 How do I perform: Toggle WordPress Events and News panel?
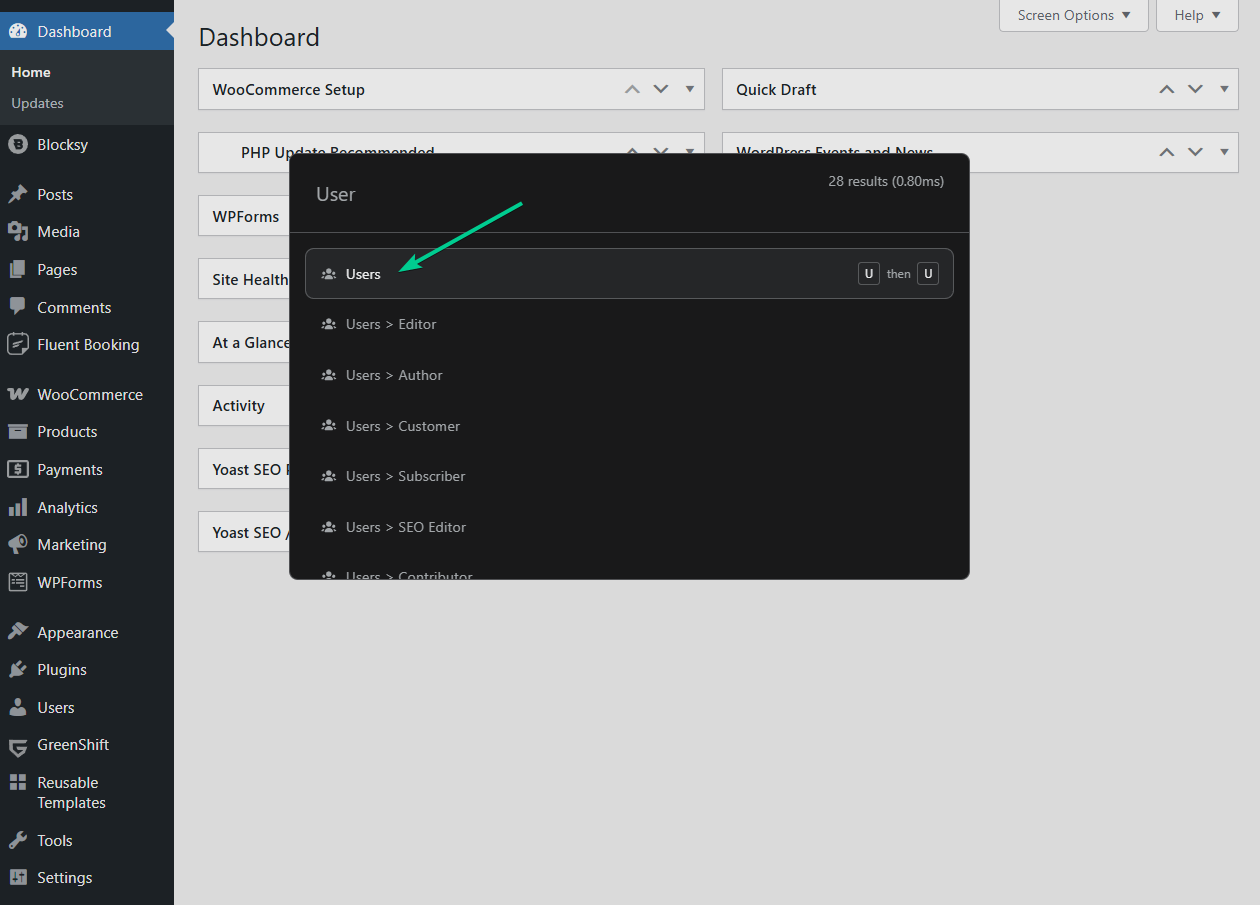coord(1224,152)
